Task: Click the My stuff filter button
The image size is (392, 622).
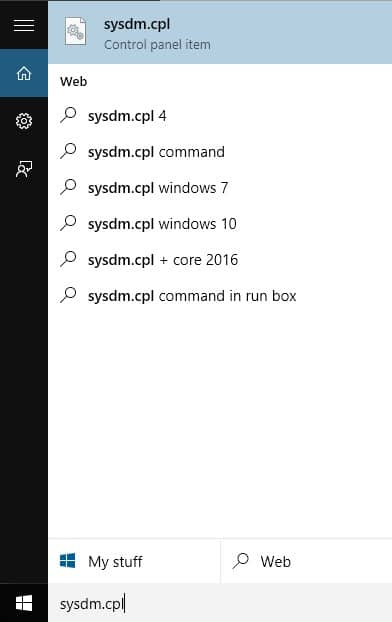Action: pos(134,561)
